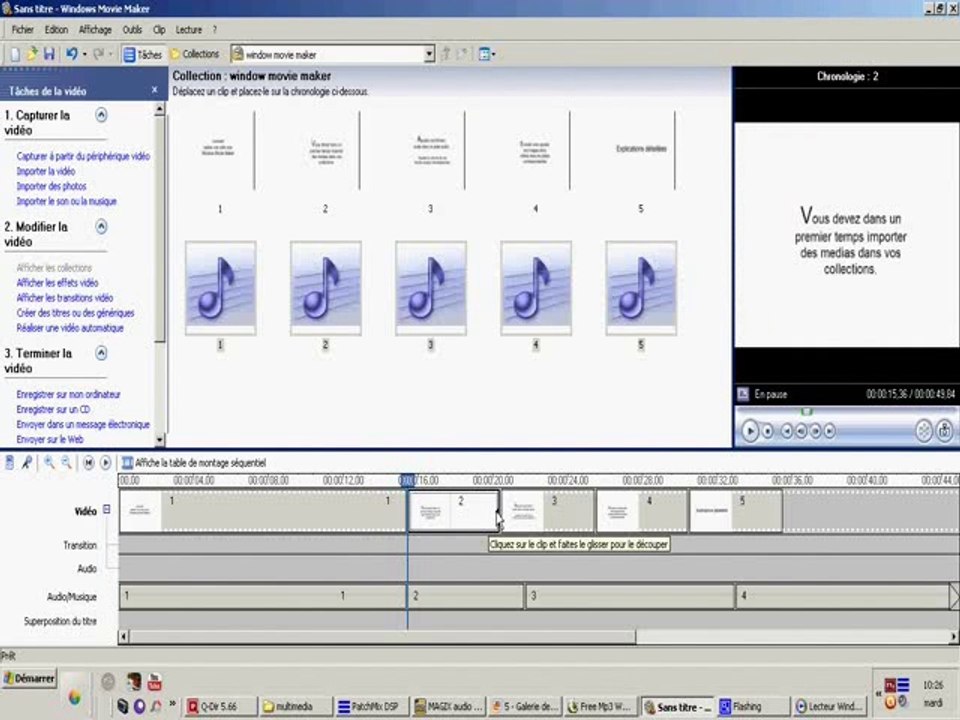
Task: Click the New project icon
Action: pyautogui.click(x=15, y=54)
